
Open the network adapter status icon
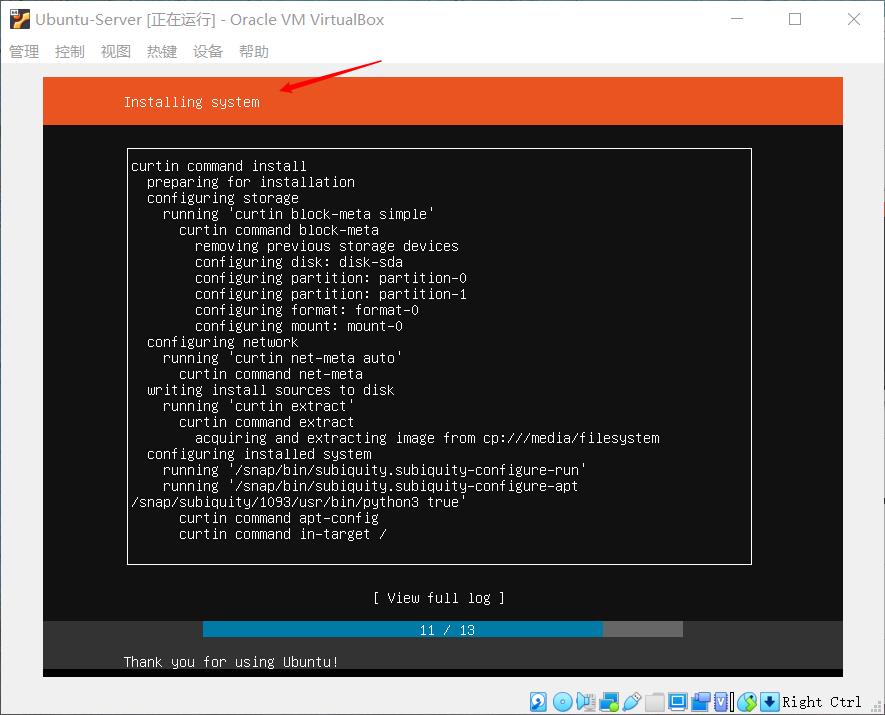click(606, 701)
